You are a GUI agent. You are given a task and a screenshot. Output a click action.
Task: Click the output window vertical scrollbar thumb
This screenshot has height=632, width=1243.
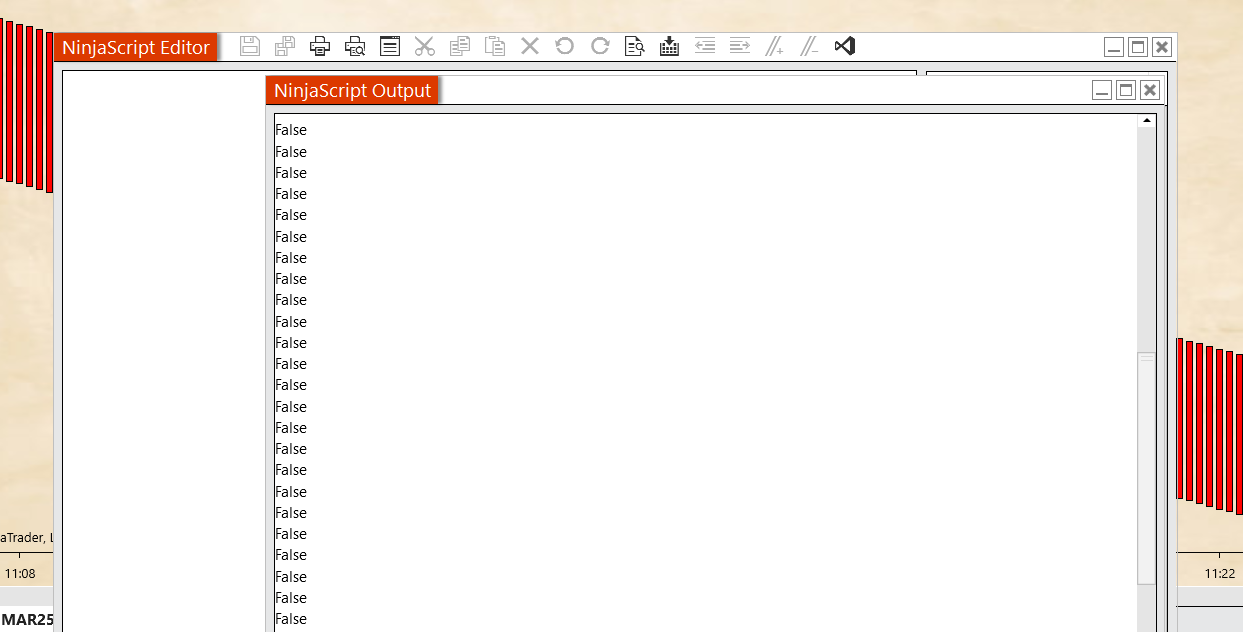pos(1147,468)
